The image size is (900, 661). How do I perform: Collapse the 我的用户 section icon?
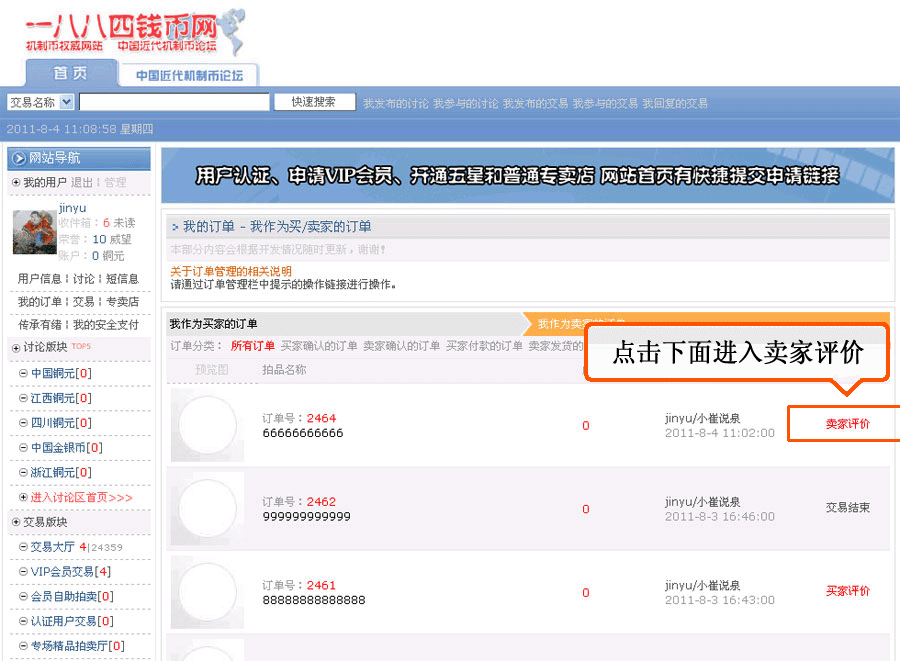(x=15, y=183)
